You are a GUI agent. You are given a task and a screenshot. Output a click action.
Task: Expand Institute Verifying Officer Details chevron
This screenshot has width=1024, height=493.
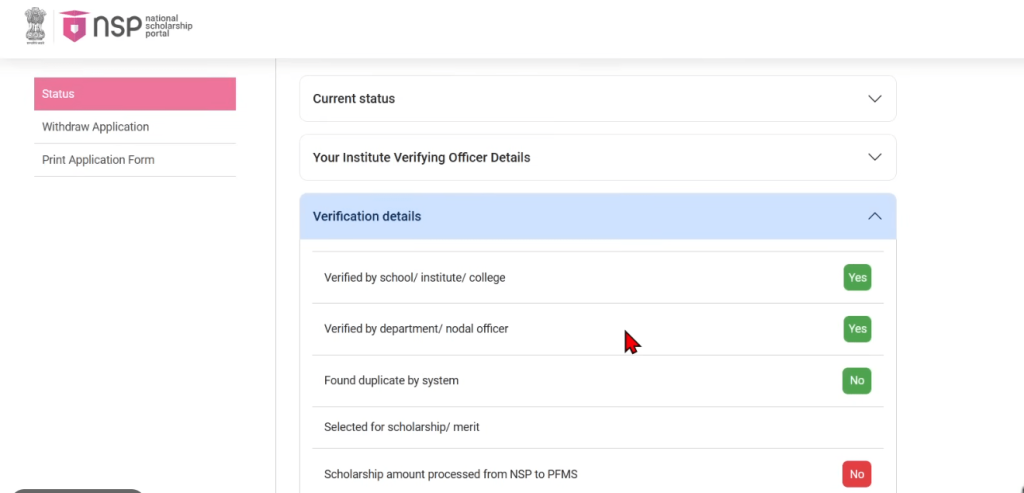(874, 158)
